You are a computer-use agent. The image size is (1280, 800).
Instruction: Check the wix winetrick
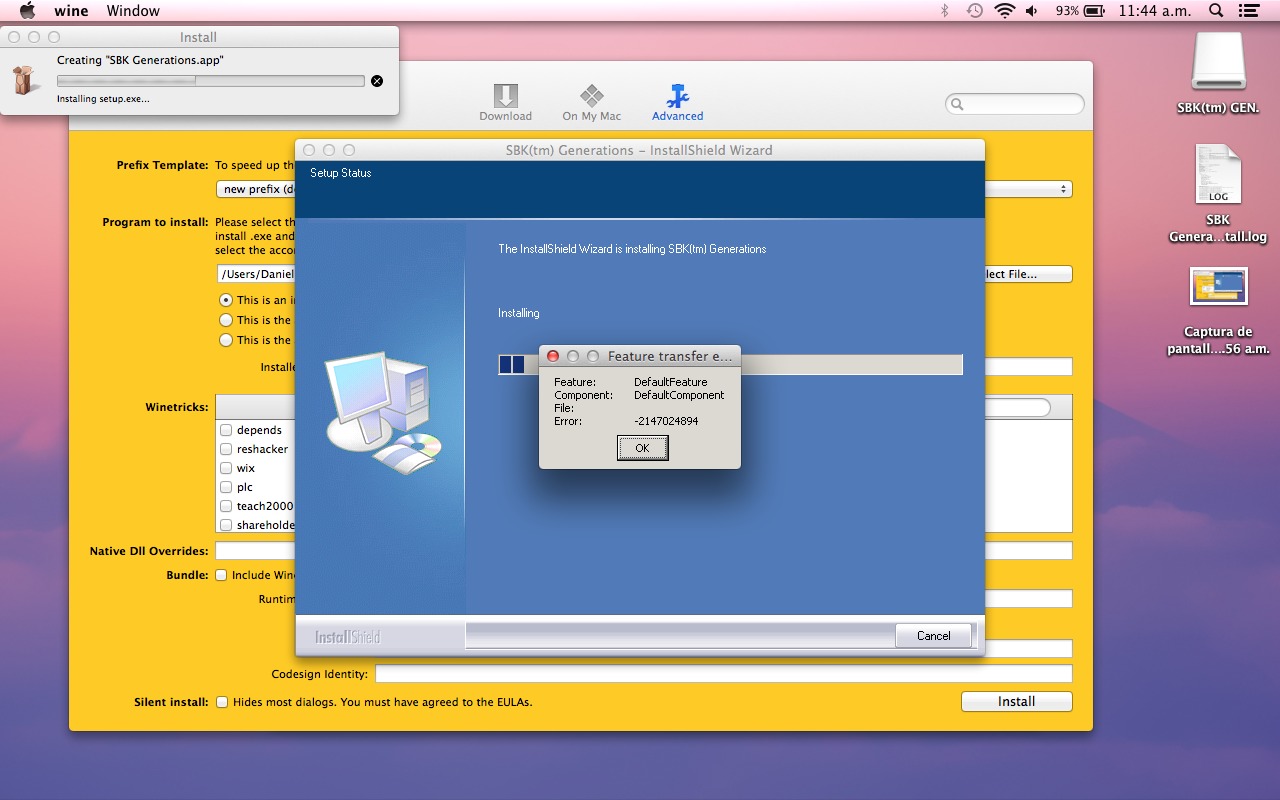click(x=226, y=468)
